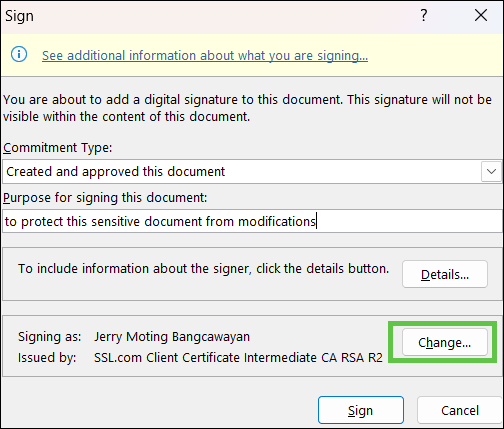Image resolution: width=504 pixels, height=429 pixels.
Task: Open help with the question mark icon
Action: point(423,15)
